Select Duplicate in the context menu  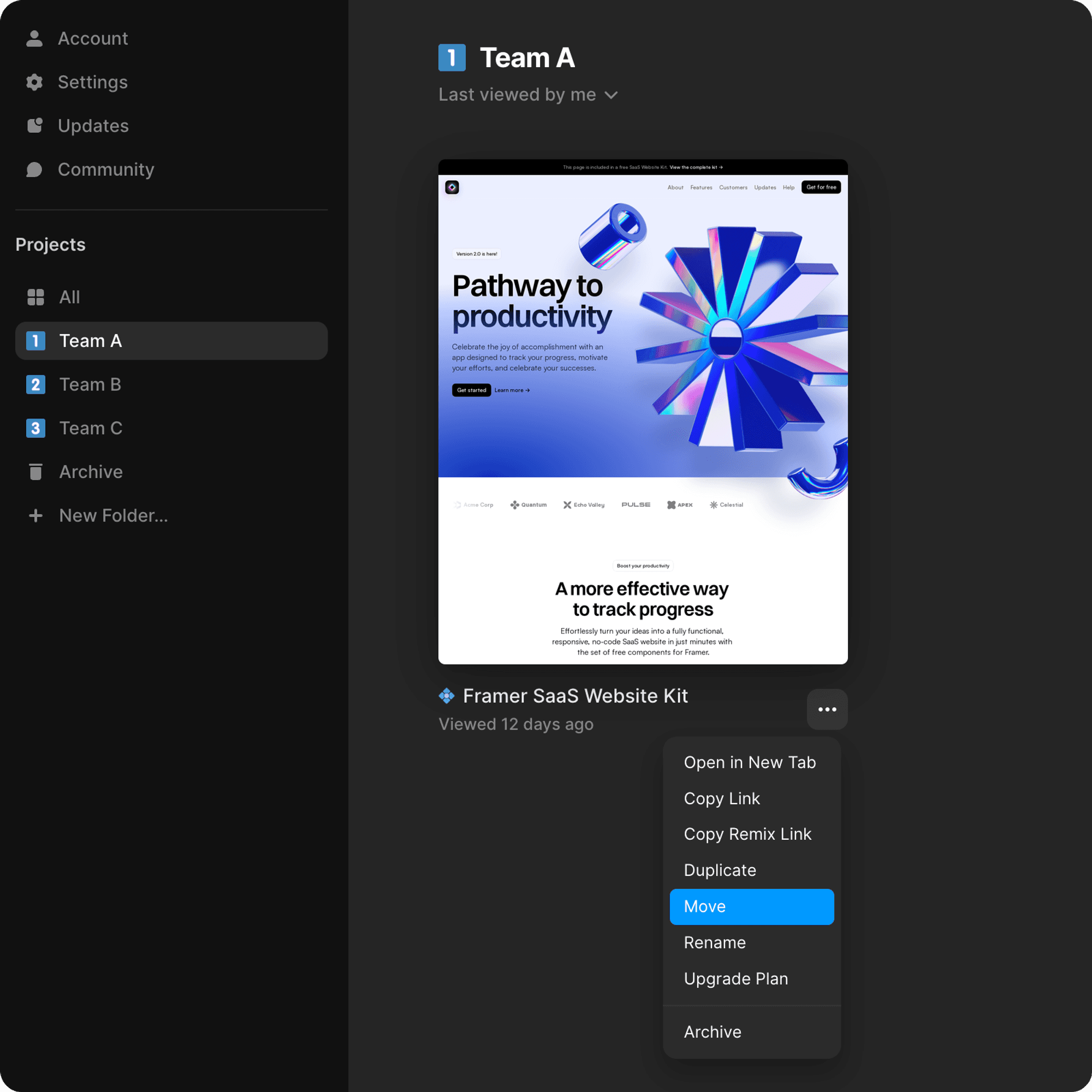coord(720,870)
